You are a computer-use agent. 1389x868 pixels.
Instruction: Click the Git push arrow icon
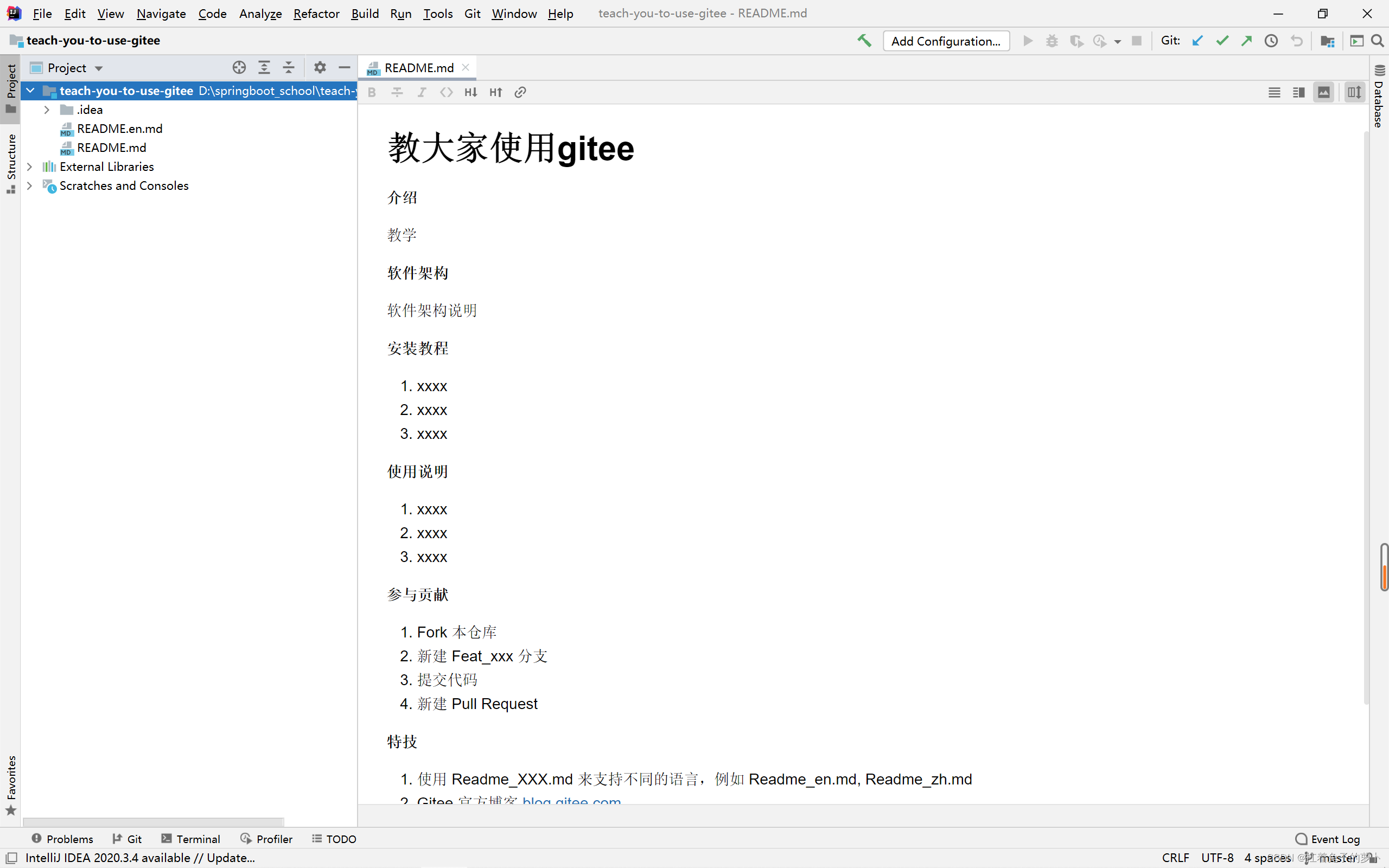(1247, 41)
